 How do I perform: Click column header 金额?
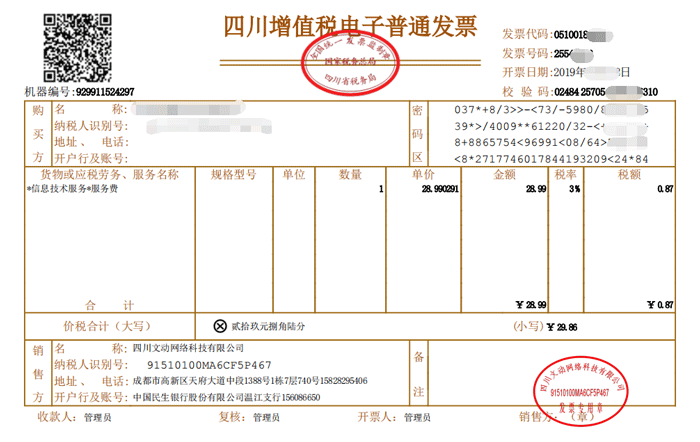504,175
